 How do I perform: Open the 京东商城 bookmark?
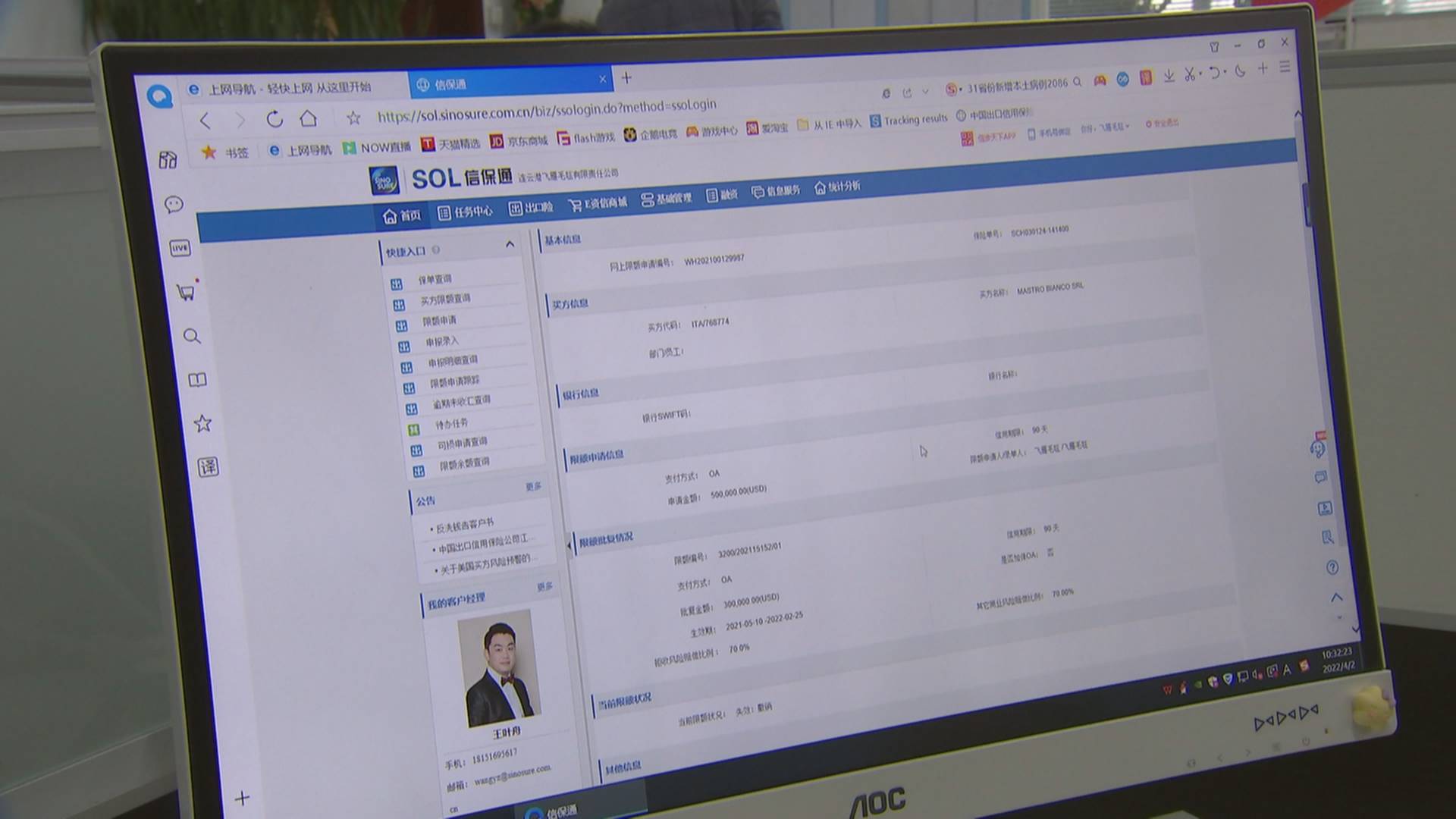(x=518, y=141)
